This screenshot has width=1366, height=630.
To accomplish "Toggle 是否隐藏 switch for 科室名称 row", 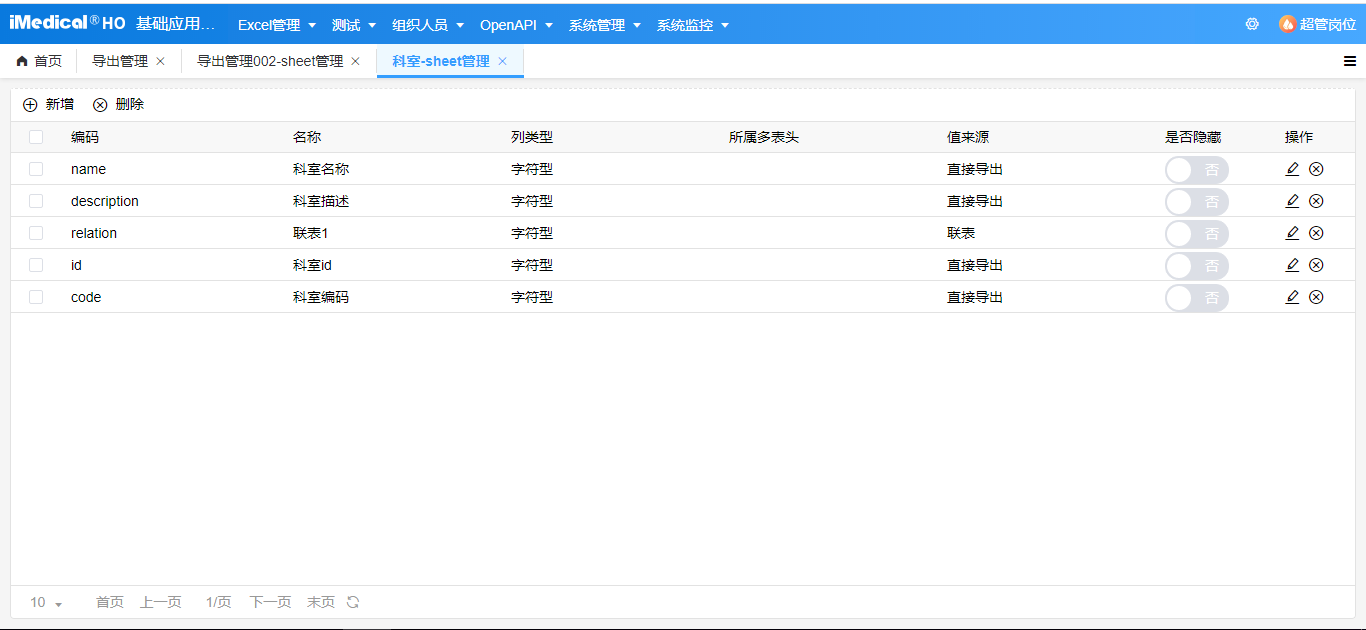I will coord(1196,169).
